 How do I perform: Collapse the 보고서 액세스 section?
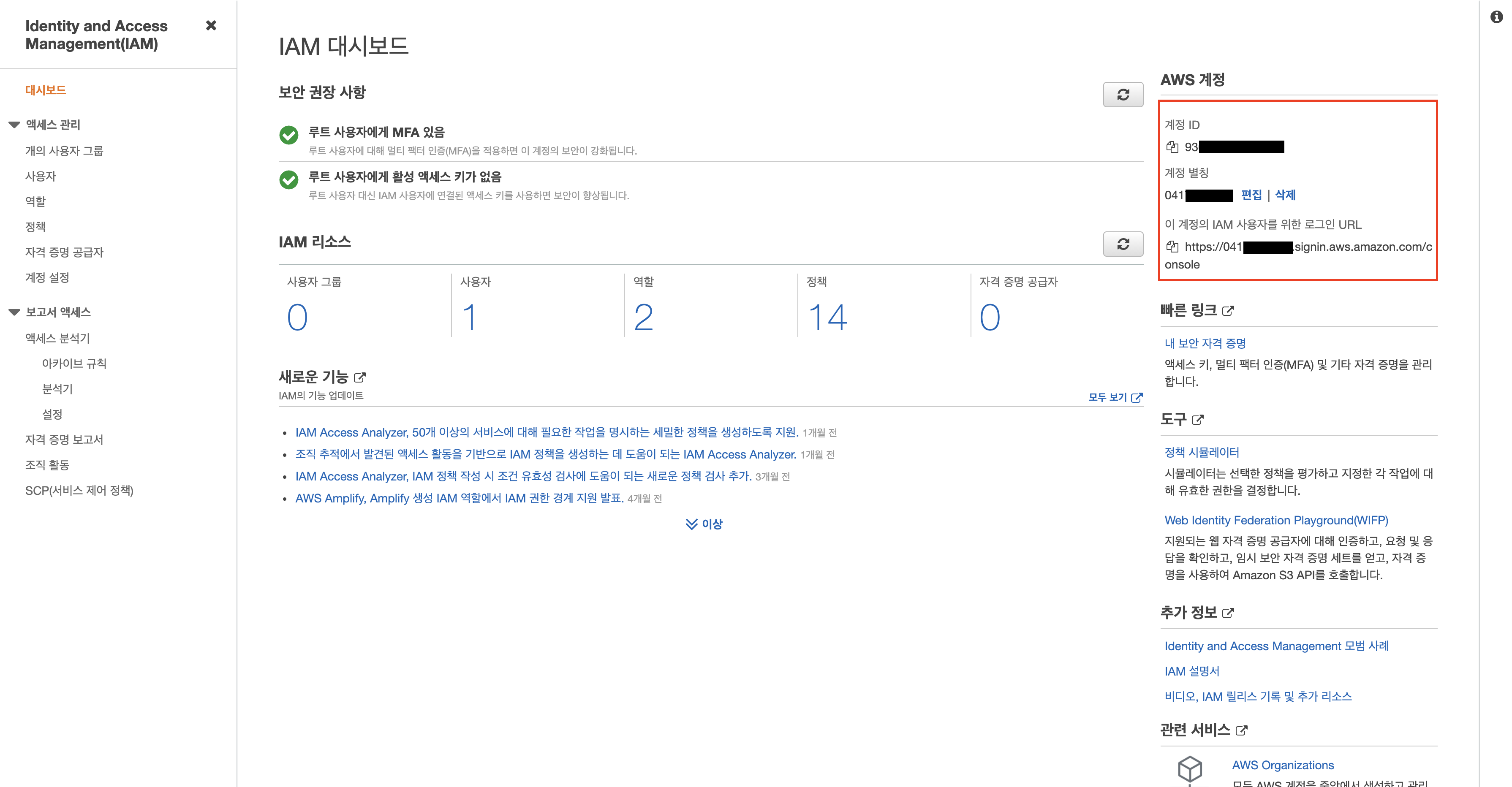click(x=15, y=312)
